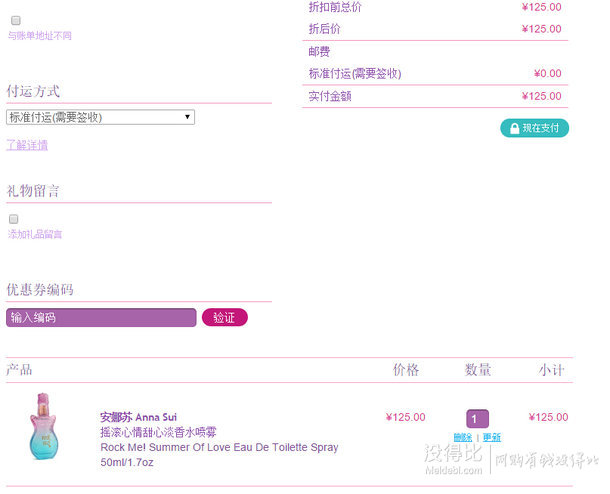Click the 产品 column header

(x=19, y=370)
